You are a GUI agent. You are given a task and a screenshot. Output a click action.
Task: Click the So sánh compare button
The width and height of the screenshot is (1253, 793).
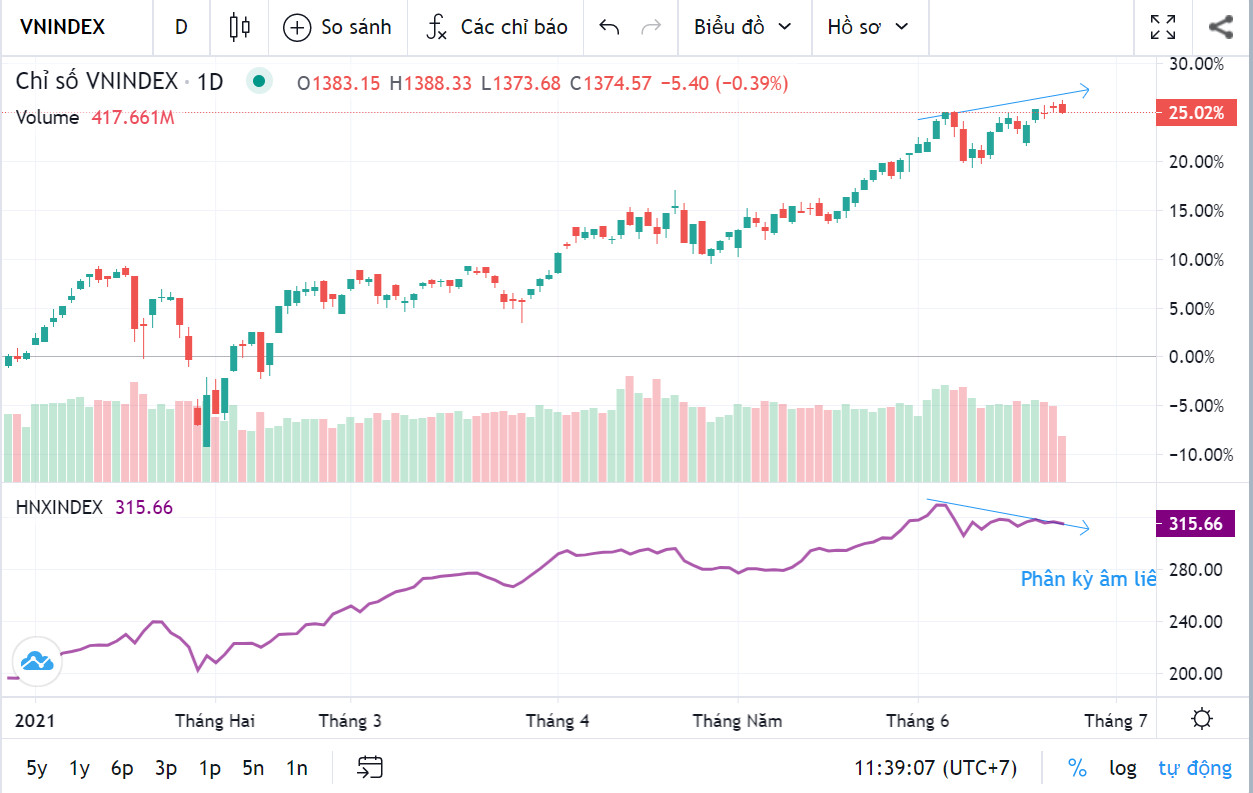pos(338,27)
